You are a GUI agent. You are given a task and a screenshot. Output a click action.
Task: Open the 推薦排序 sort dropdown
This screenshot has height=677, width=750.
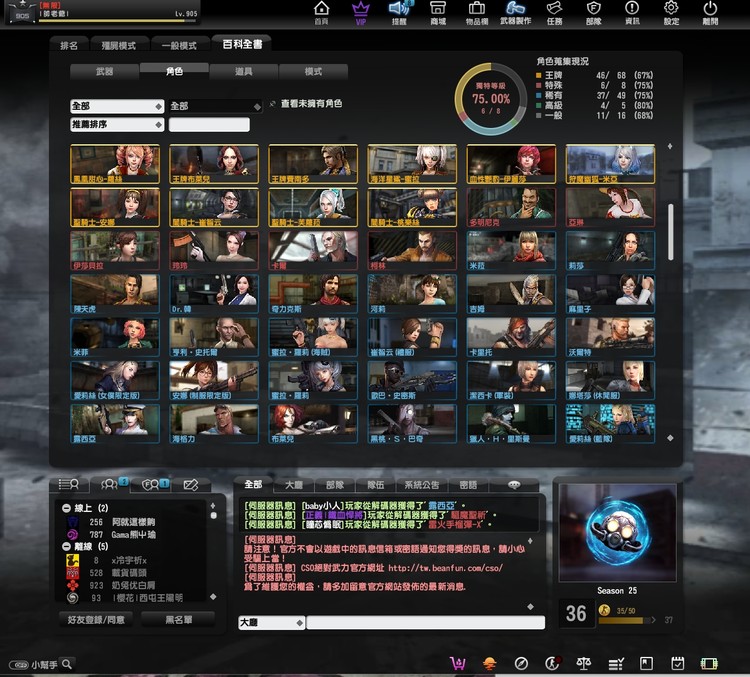pyautogui.click(x=116, y=125)
